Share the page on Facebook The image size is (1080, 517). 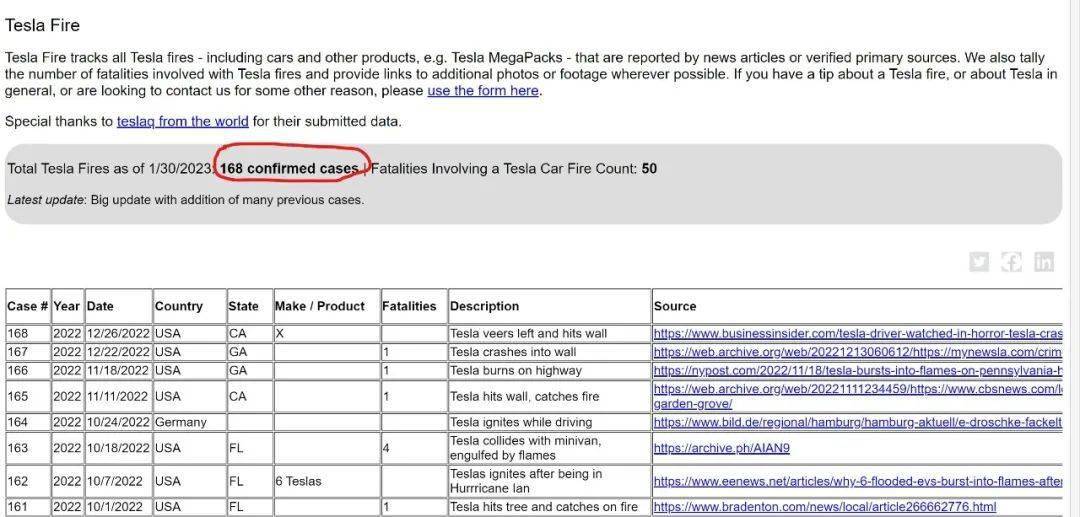coord(1012,262)
